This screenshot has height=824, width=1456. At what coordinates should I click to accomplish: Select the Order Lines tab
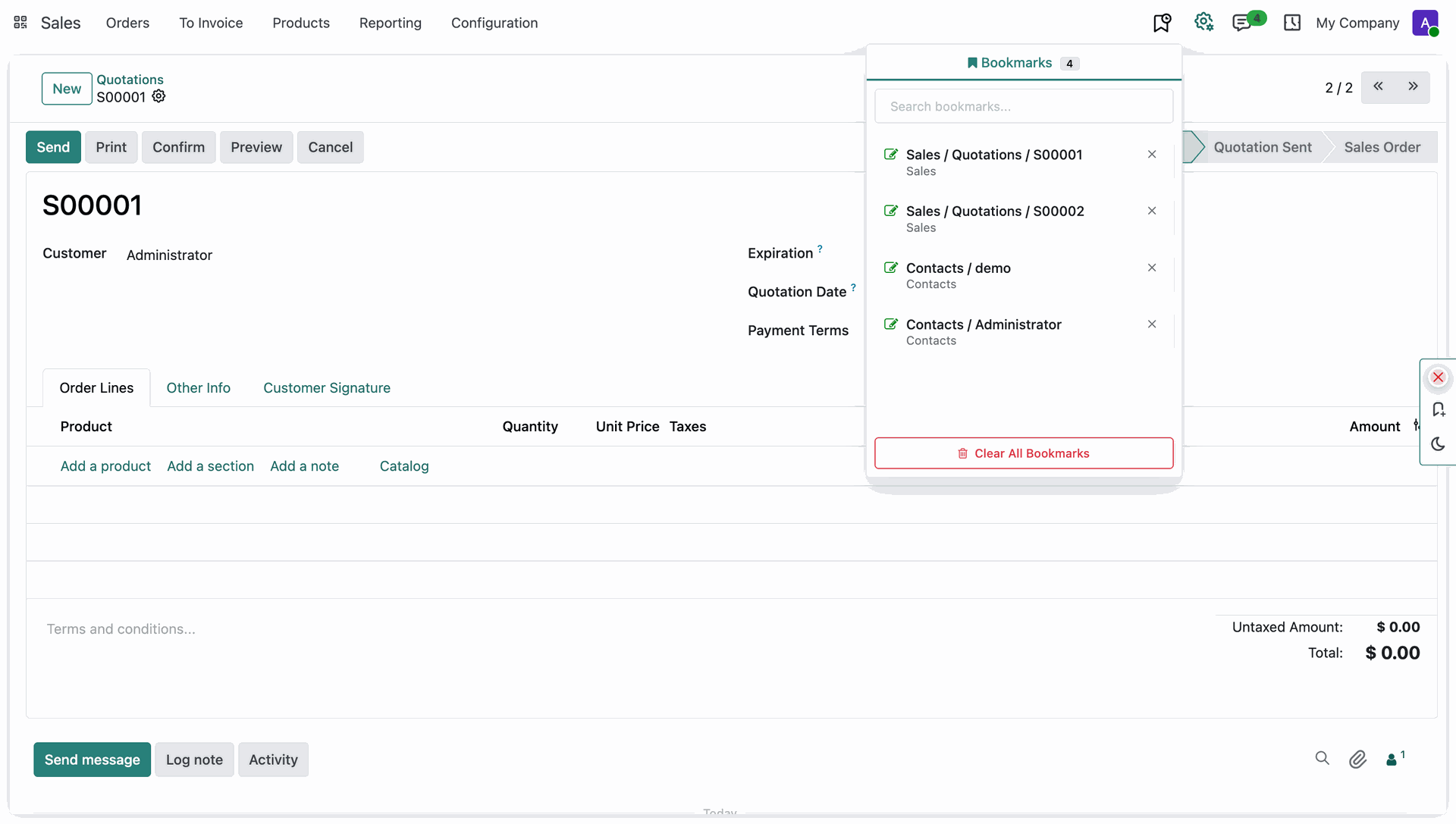click(96, 388)
